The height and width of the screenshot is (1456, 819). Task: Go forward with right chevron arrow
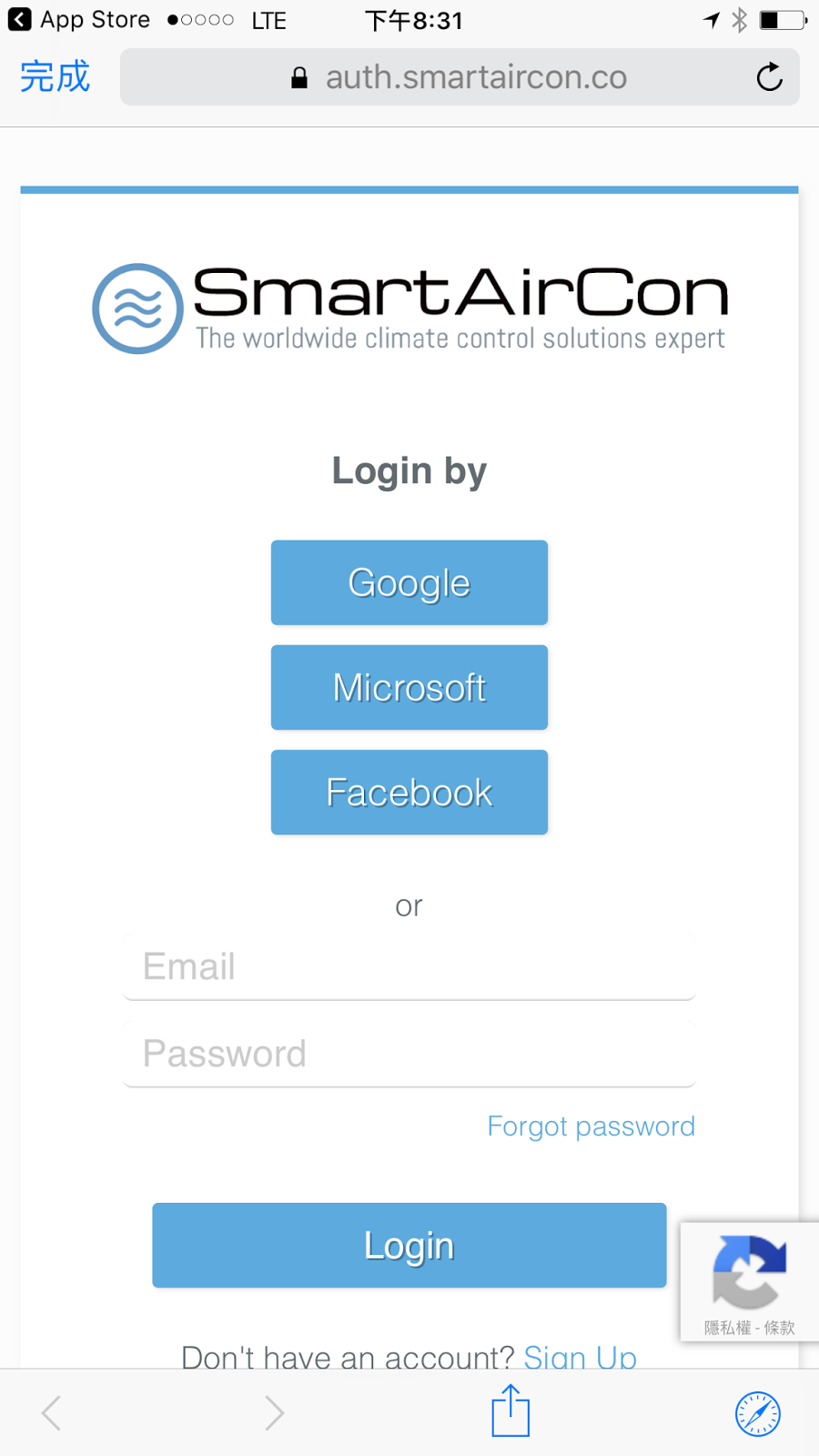pos(274,1413)
